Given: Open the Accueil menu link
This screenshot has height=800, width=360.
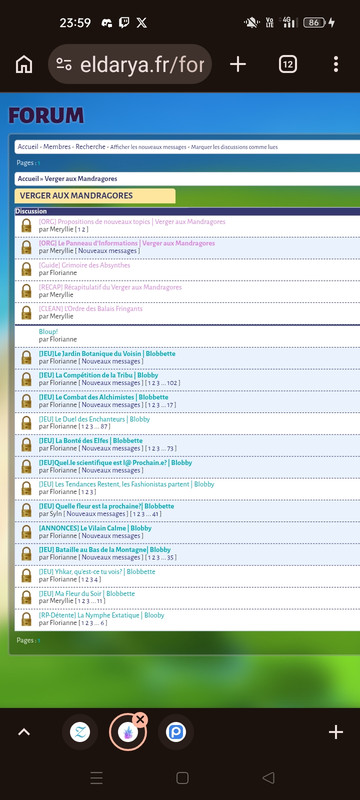Looking at the screenshot, I should coord(28,146).
